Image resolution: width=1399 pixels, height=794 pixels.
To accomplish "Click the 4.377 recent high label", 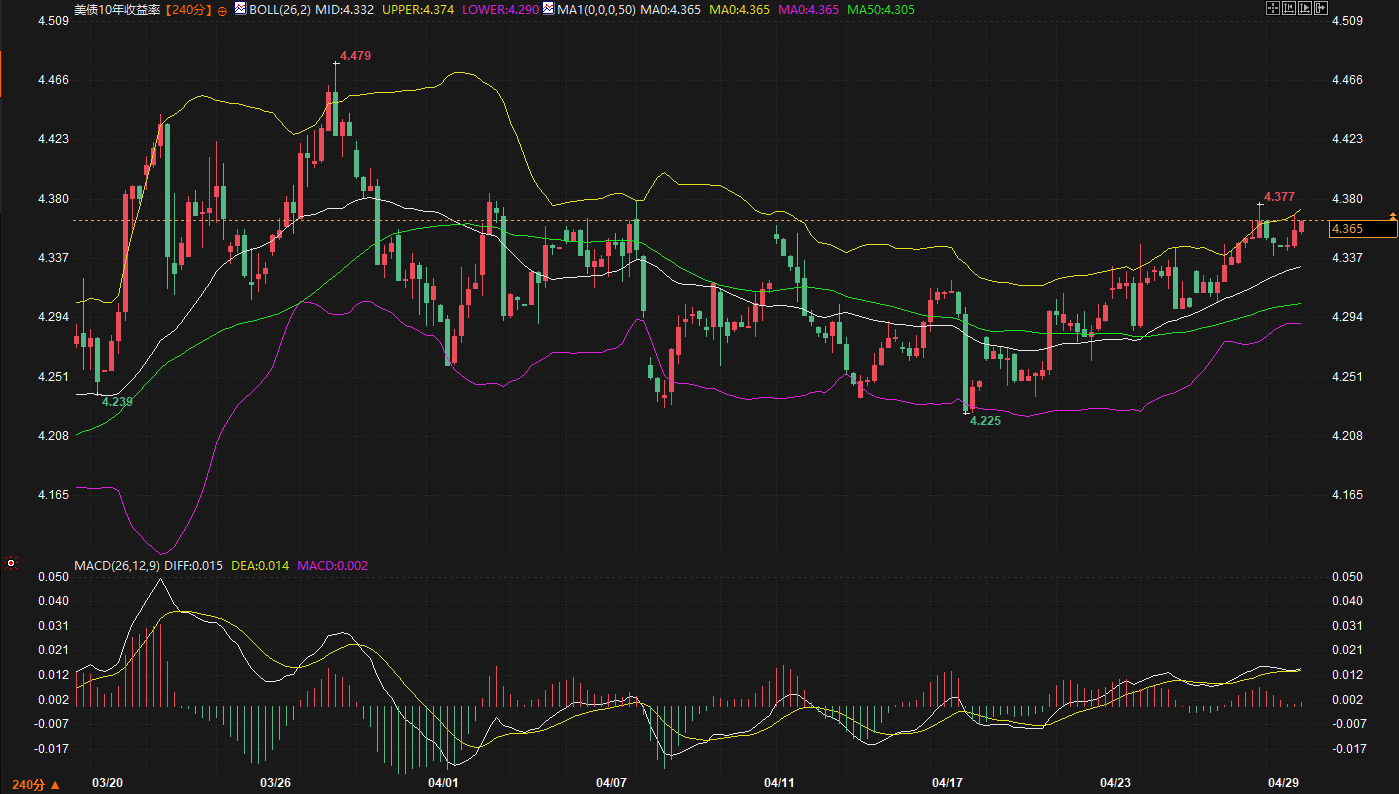I will coord(1280,196).
